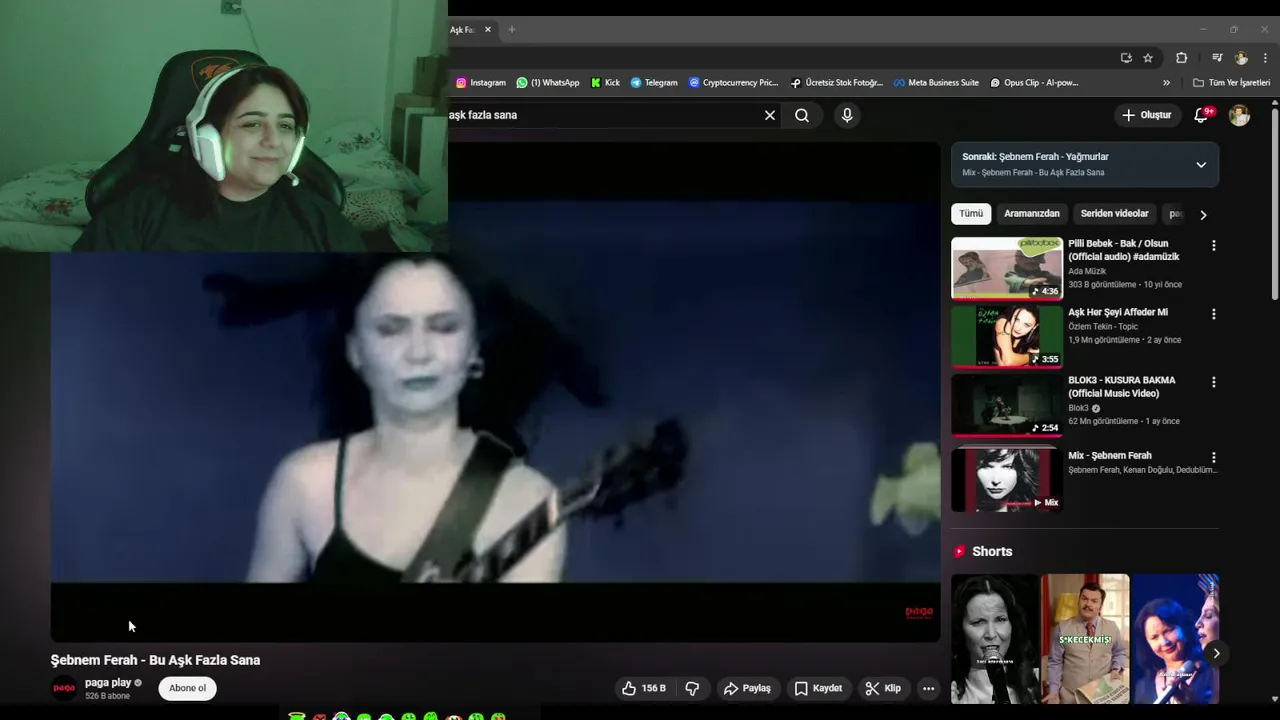The height and width of the screenshot is (720, 1280).
Task: Open more actions three-dot button under video
Action: (928, 688)
